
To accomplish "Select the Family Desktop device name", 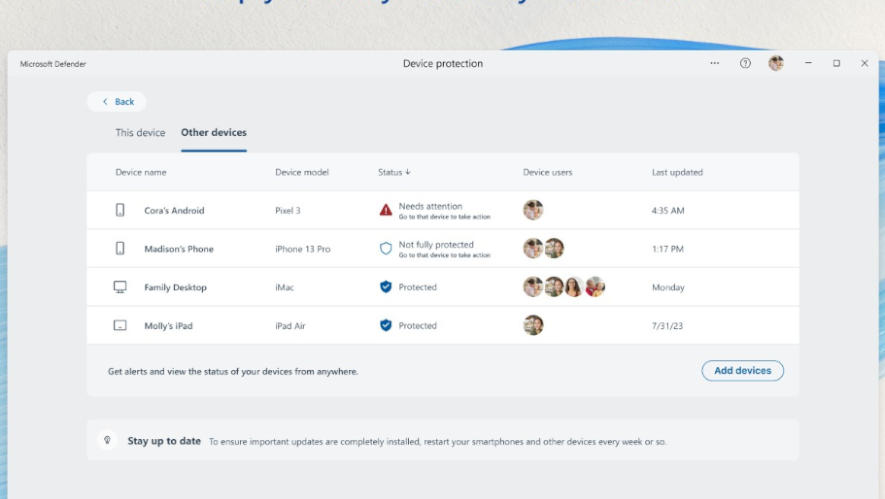I will coord(175,287).
